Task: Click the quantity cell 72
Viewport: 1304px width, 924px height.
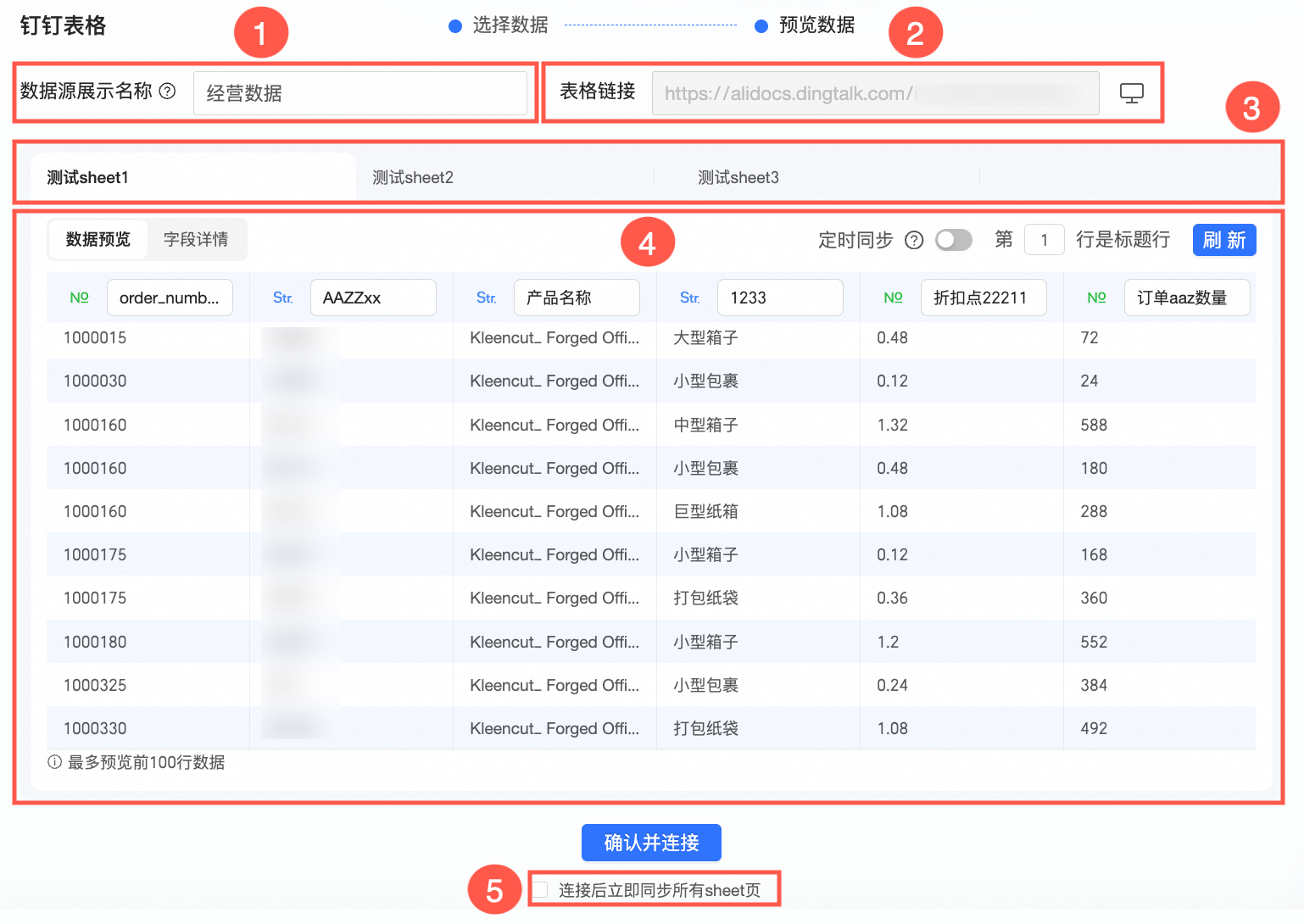Action: (1089, 337)
